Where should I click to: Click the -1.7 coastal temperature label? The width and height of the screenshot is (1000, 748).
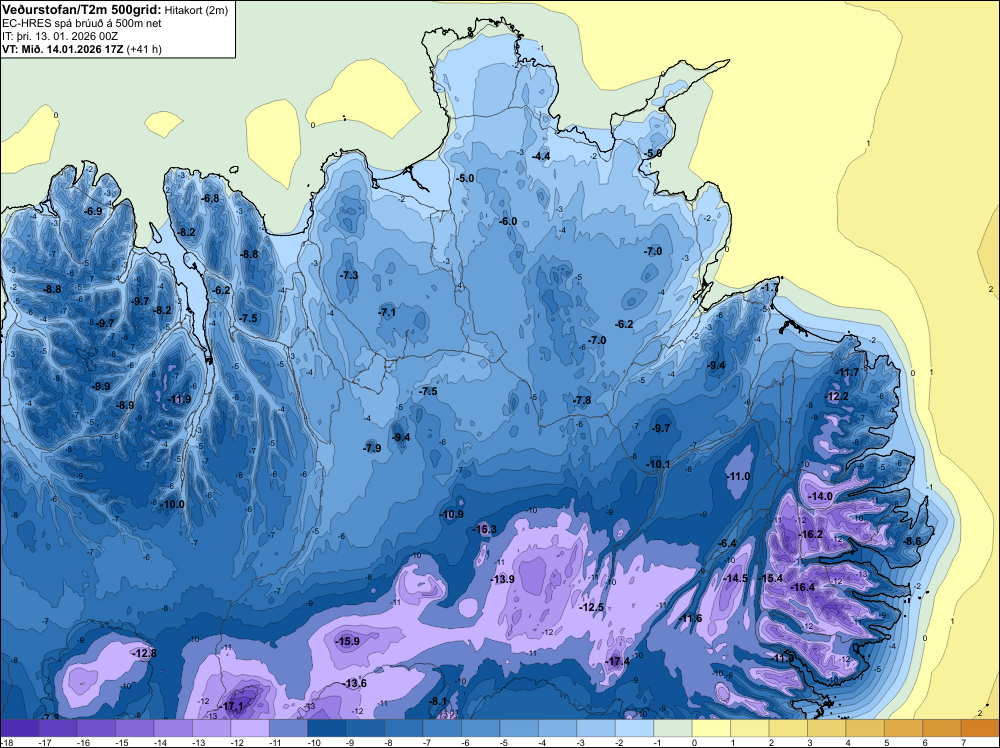(770, 288)
